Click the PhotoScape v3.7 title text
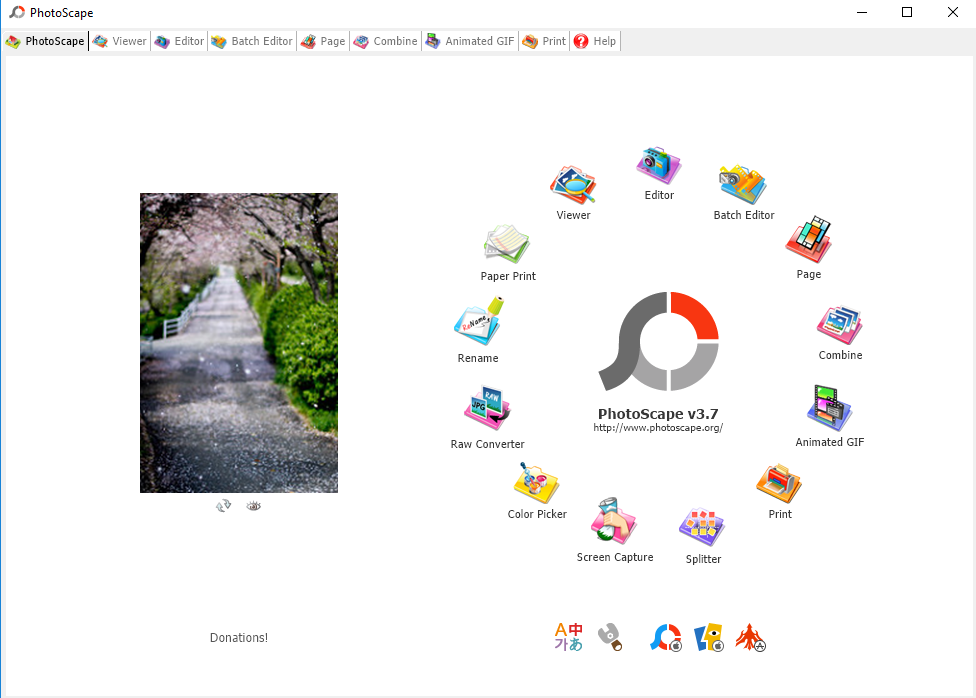Image resolution: width=976 pixels, height=698 pixels. tap(658, 413)
